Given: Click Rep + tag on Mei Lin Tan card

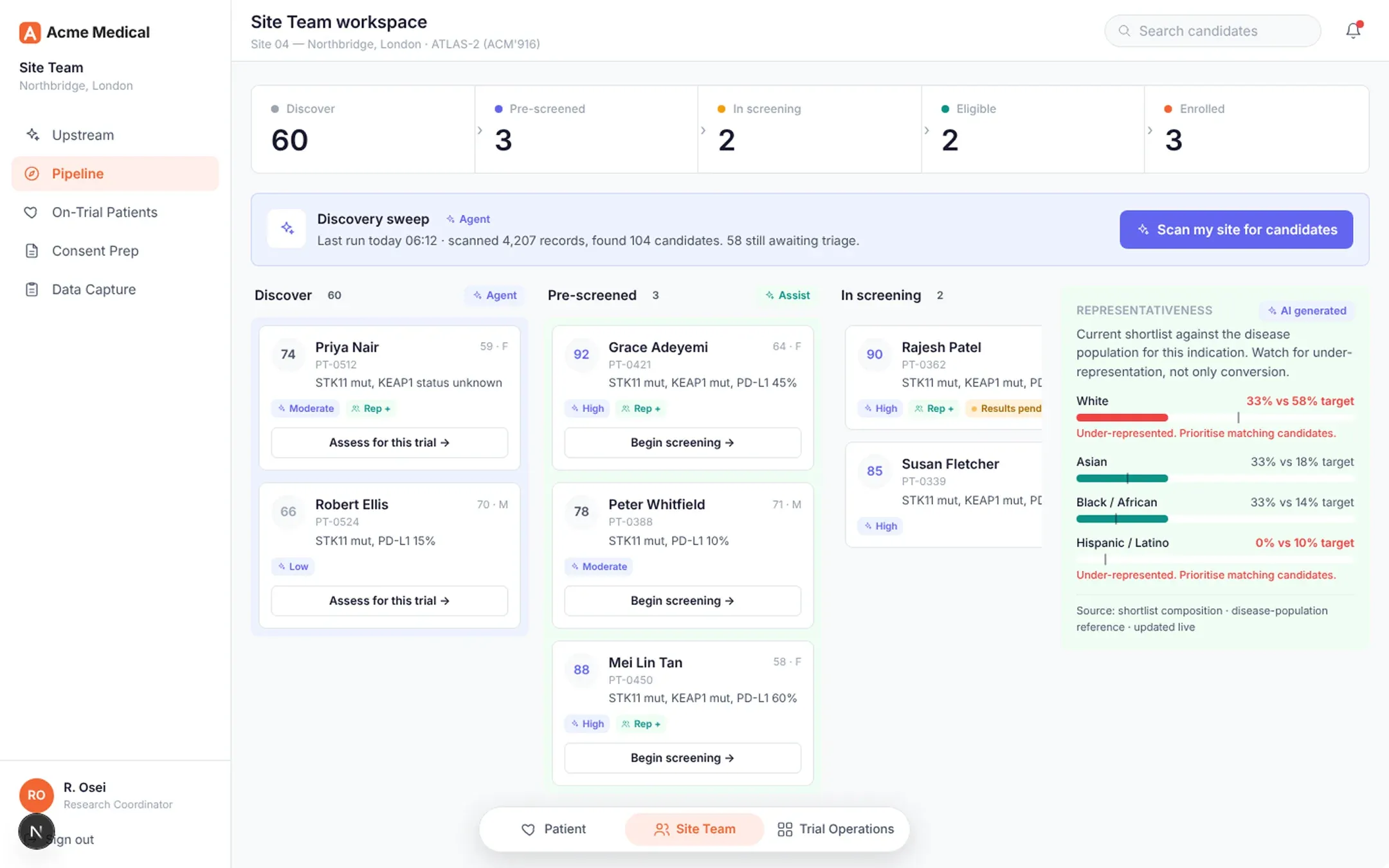Looking at the screenshot, I should 641,724.
